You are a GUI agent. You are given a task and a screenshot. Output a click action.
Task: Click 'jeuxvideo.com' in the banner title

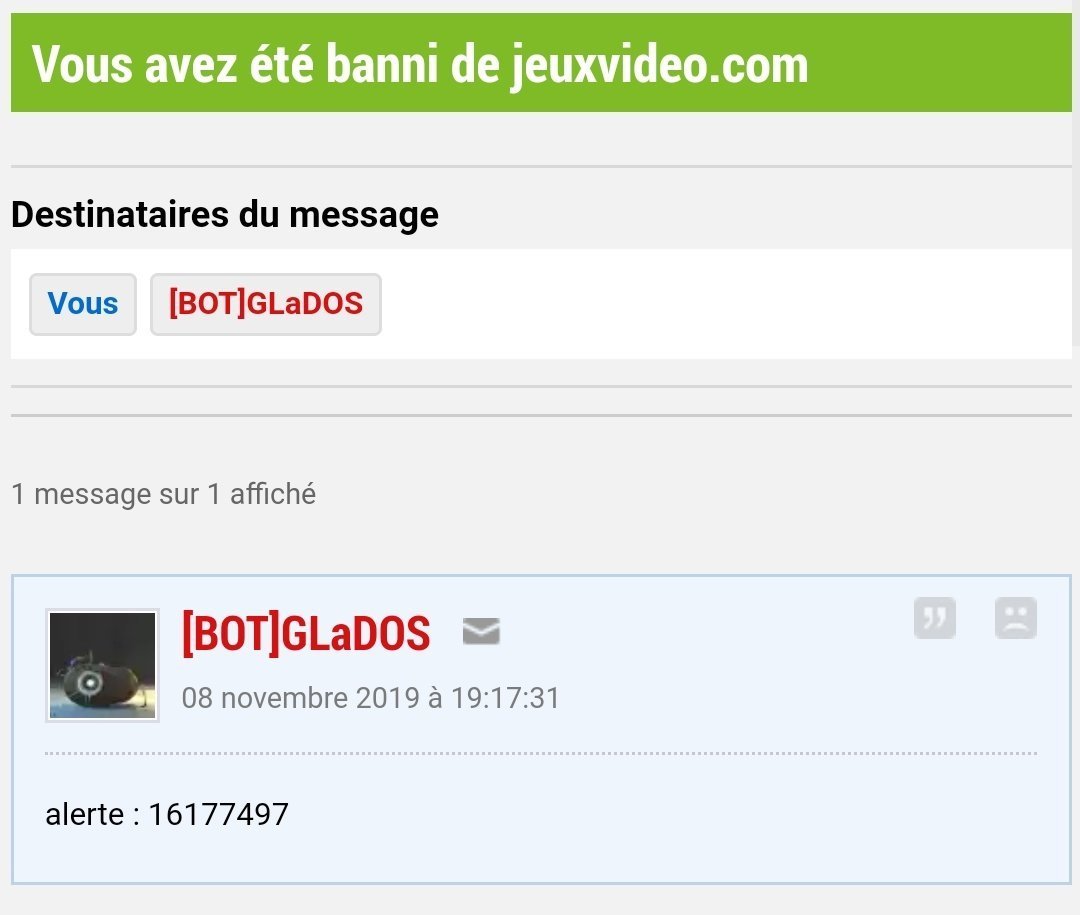coord(660,64)
